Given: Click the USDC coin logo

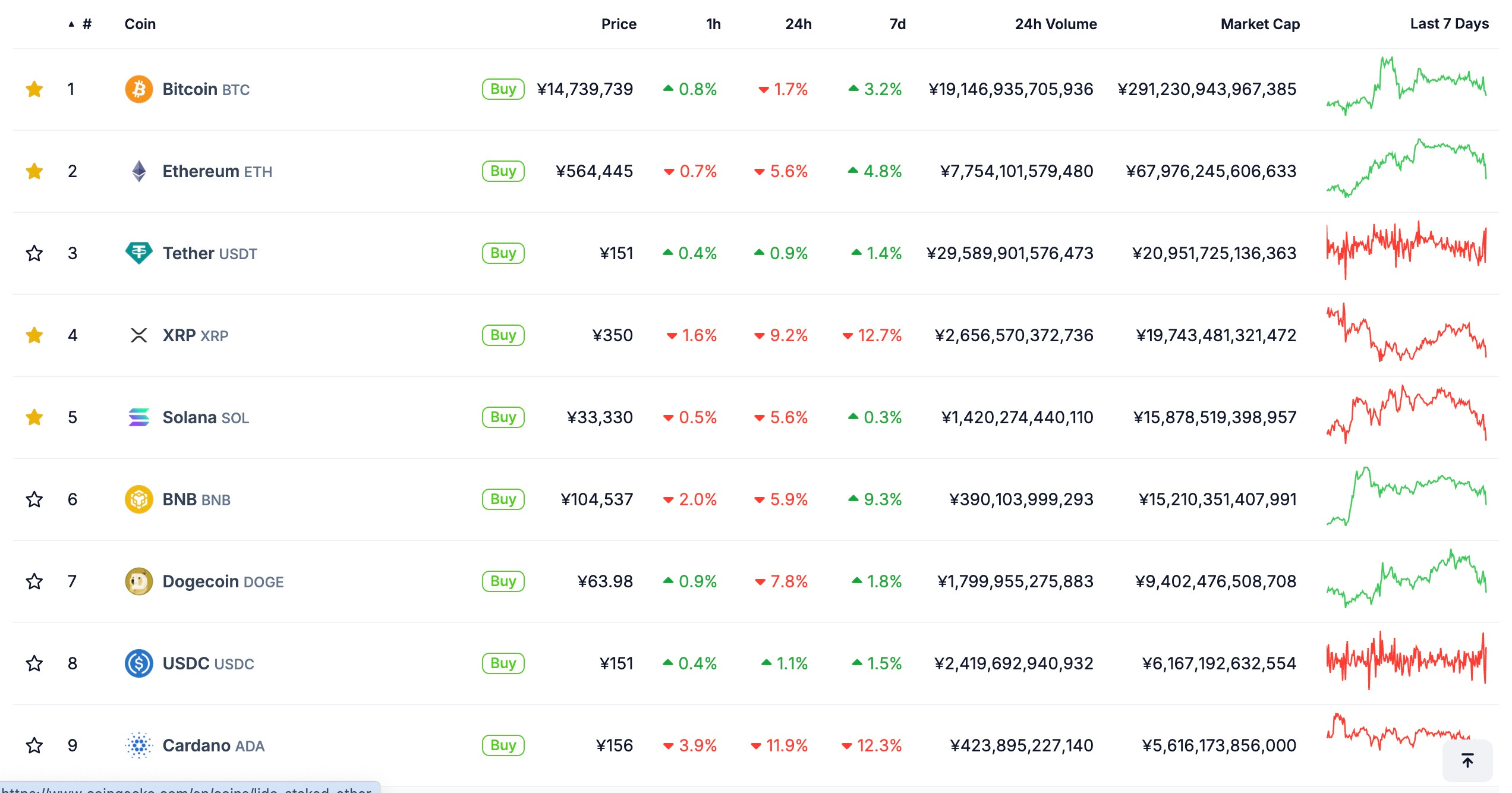Looking at the screenshot, I should click(x=138, y=663).
